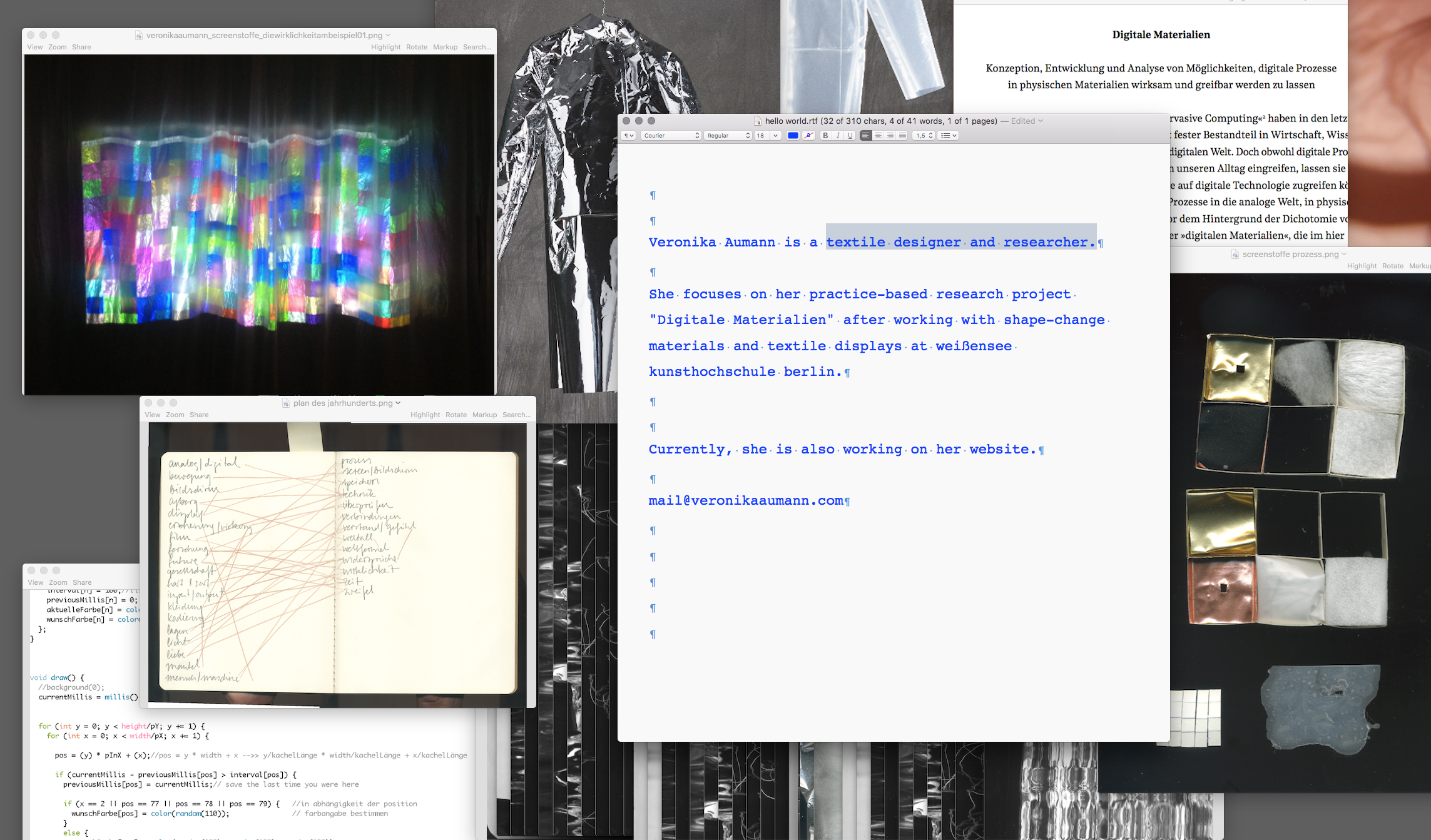This screenshot has height=840, width=1431.
Task: Toggle bold formatting in hello world.rtf
Action: pyautogui.click(x=825, y=136)
